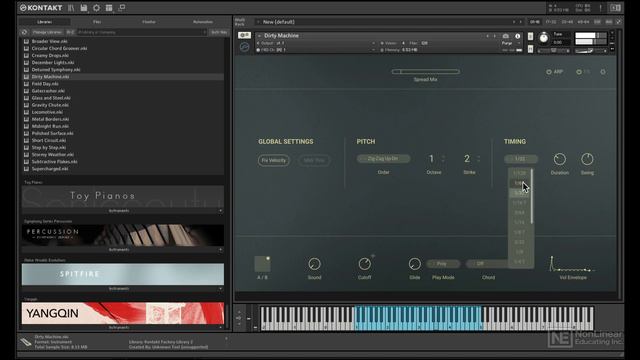Toggle the mute button on instrument header
Screen dimensions: 640x360
pos(530,49)
